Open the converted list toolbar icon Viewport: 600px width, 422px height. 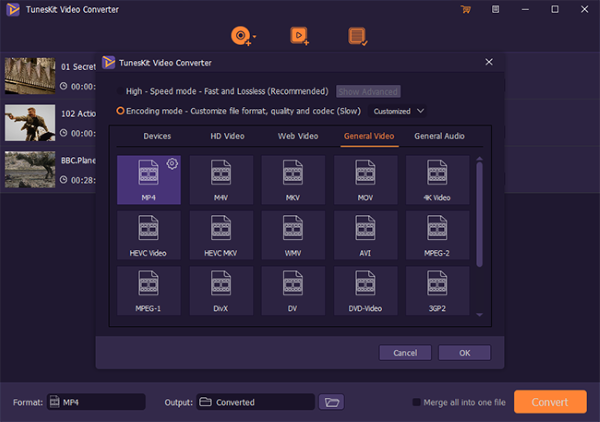coord(357,36)
